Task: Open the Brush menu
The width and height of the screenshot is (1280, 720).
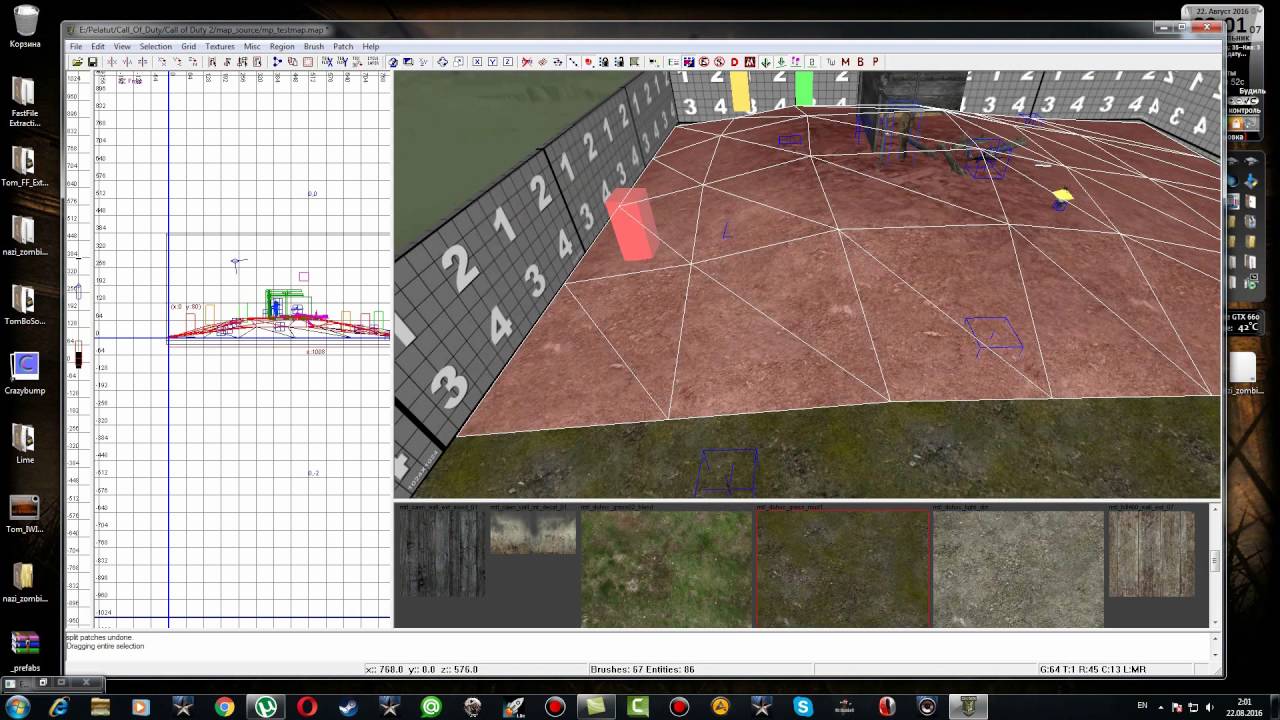Action: tap(314, 46)
